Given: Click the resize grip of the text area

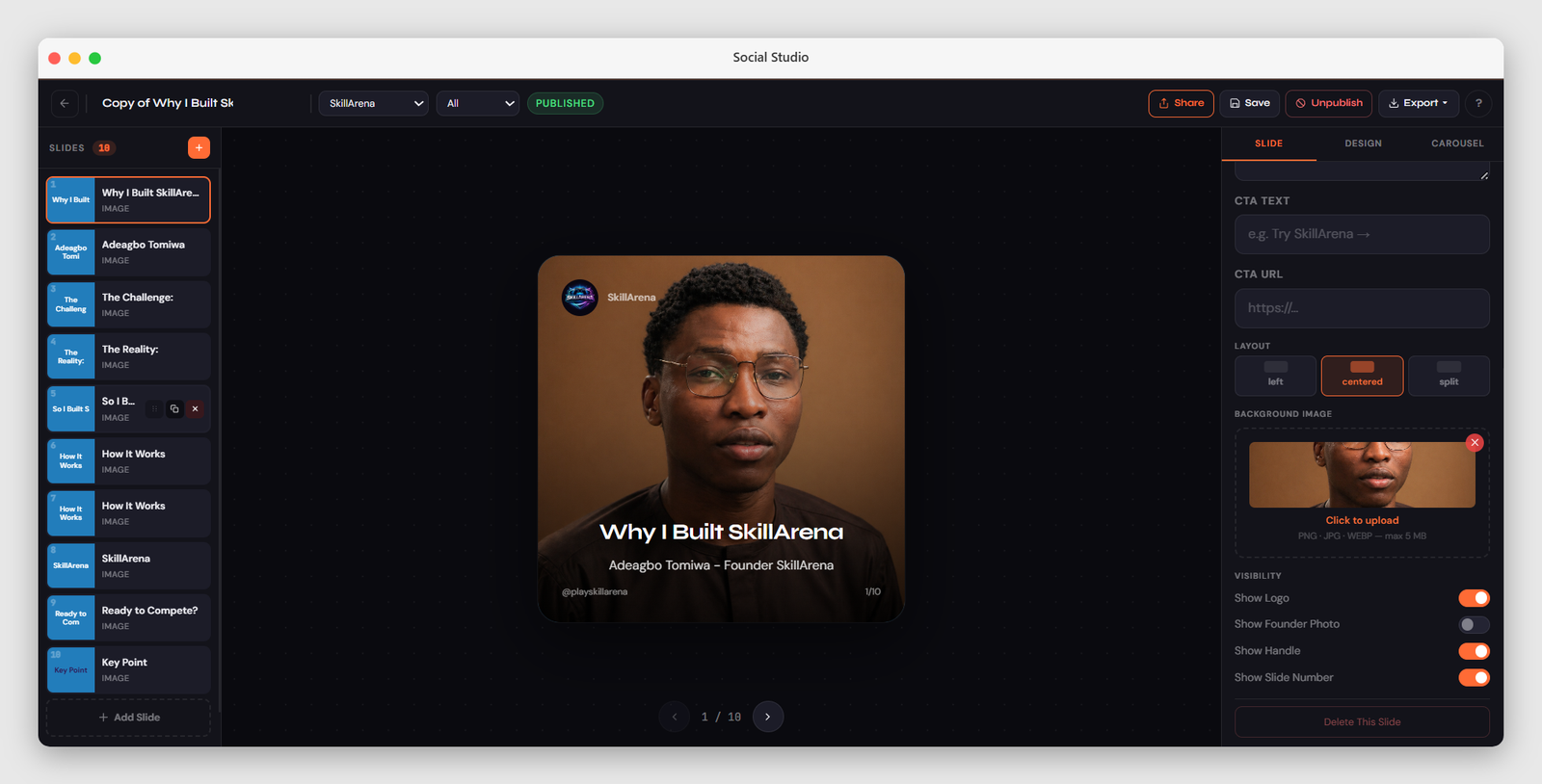Looking at the screenshot, I should pos(1484,175).
